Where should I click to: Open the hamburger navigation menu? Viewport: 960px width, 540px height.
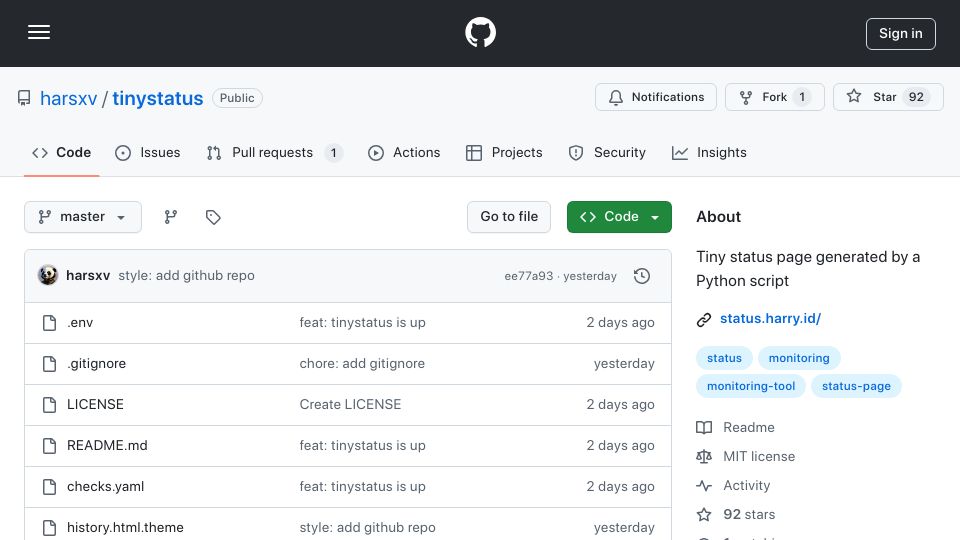click(39, 32)
